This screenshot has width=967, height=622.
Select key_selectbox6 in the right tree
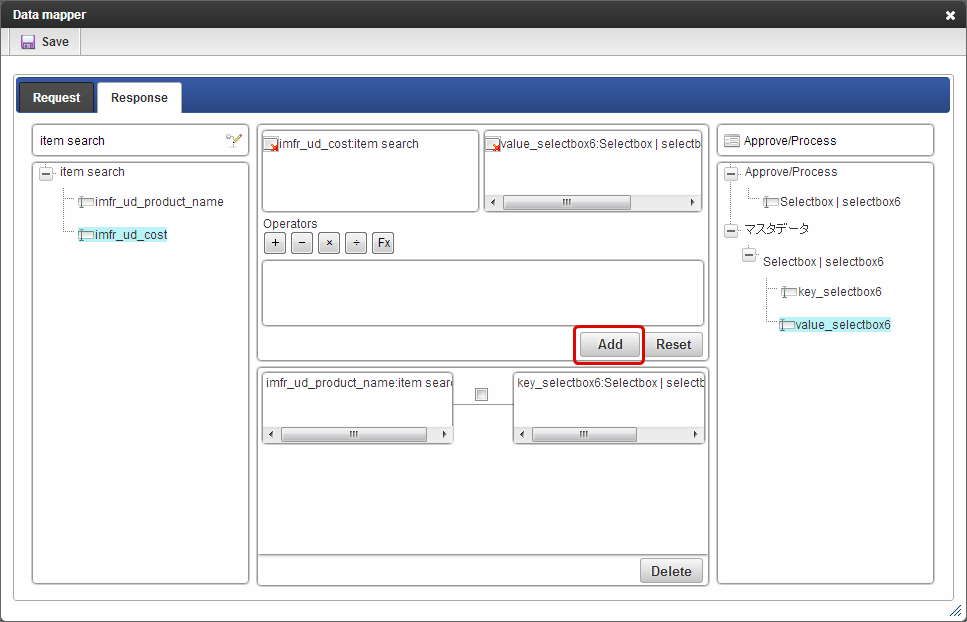click(x=839, y=292)
